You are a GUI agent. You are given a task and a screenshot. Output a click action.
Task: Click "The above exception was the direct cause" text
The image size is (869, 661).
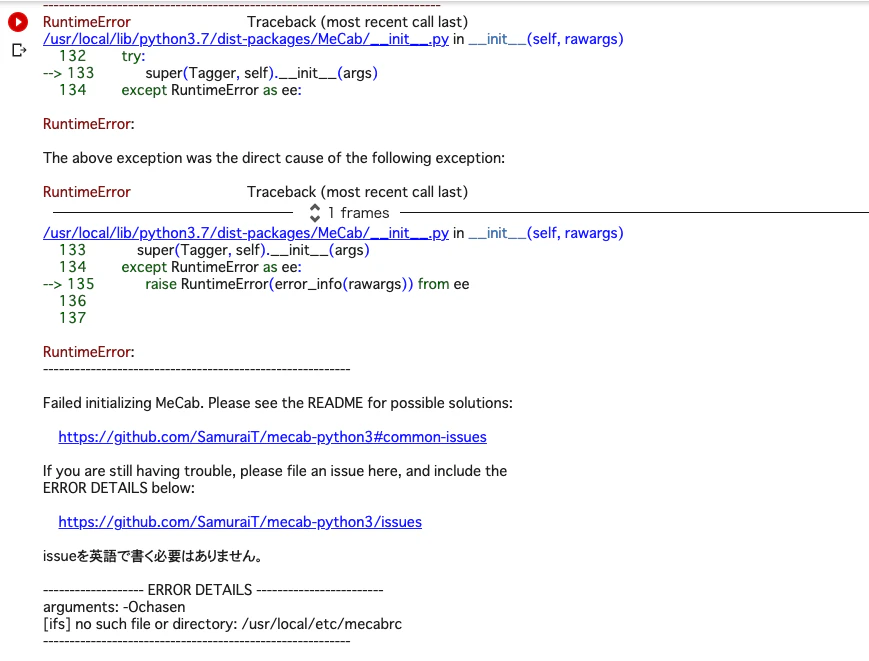pos(274,158)
